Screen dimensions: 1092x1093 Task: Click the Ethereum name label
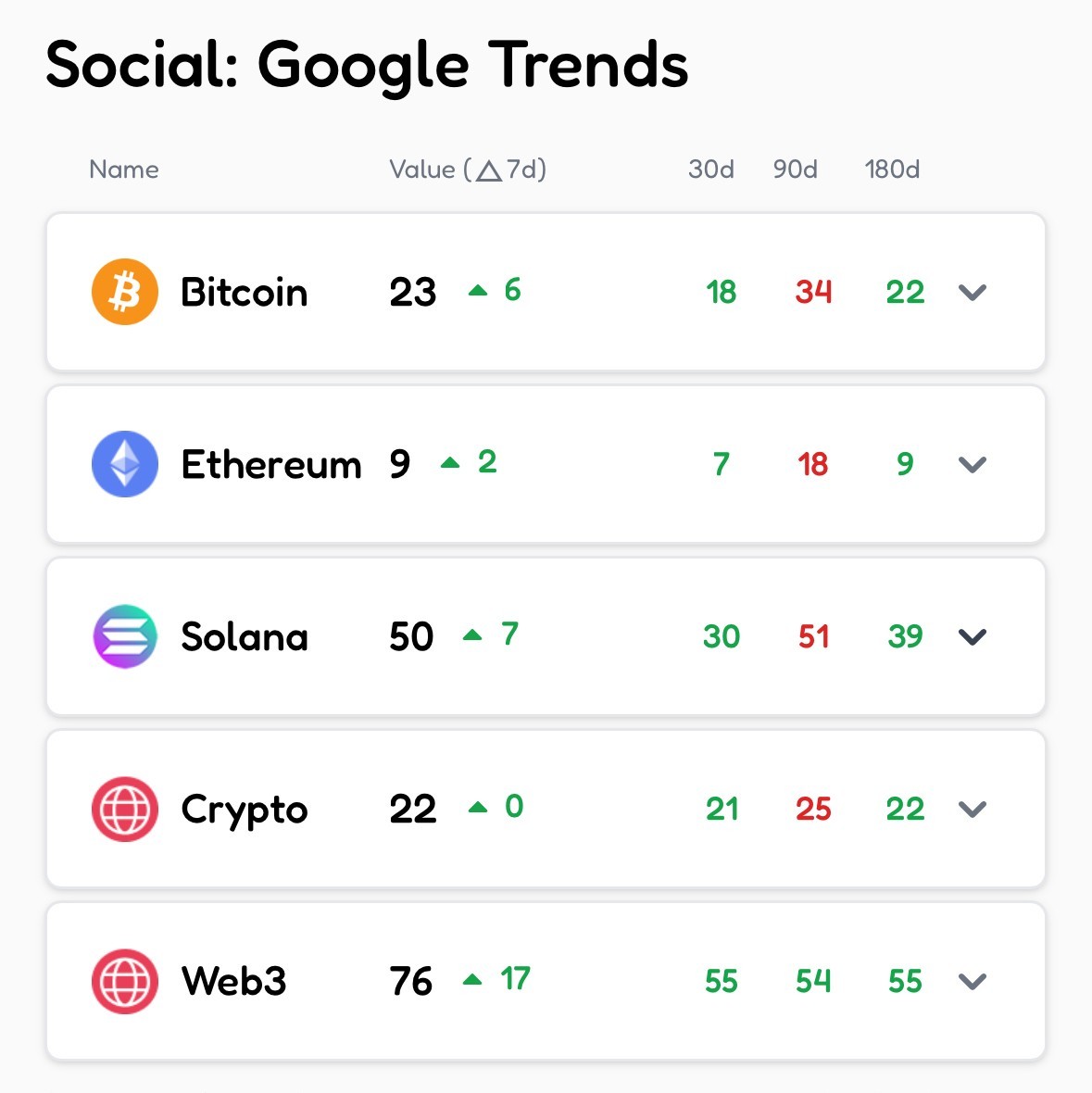click(x=271, y=465)
